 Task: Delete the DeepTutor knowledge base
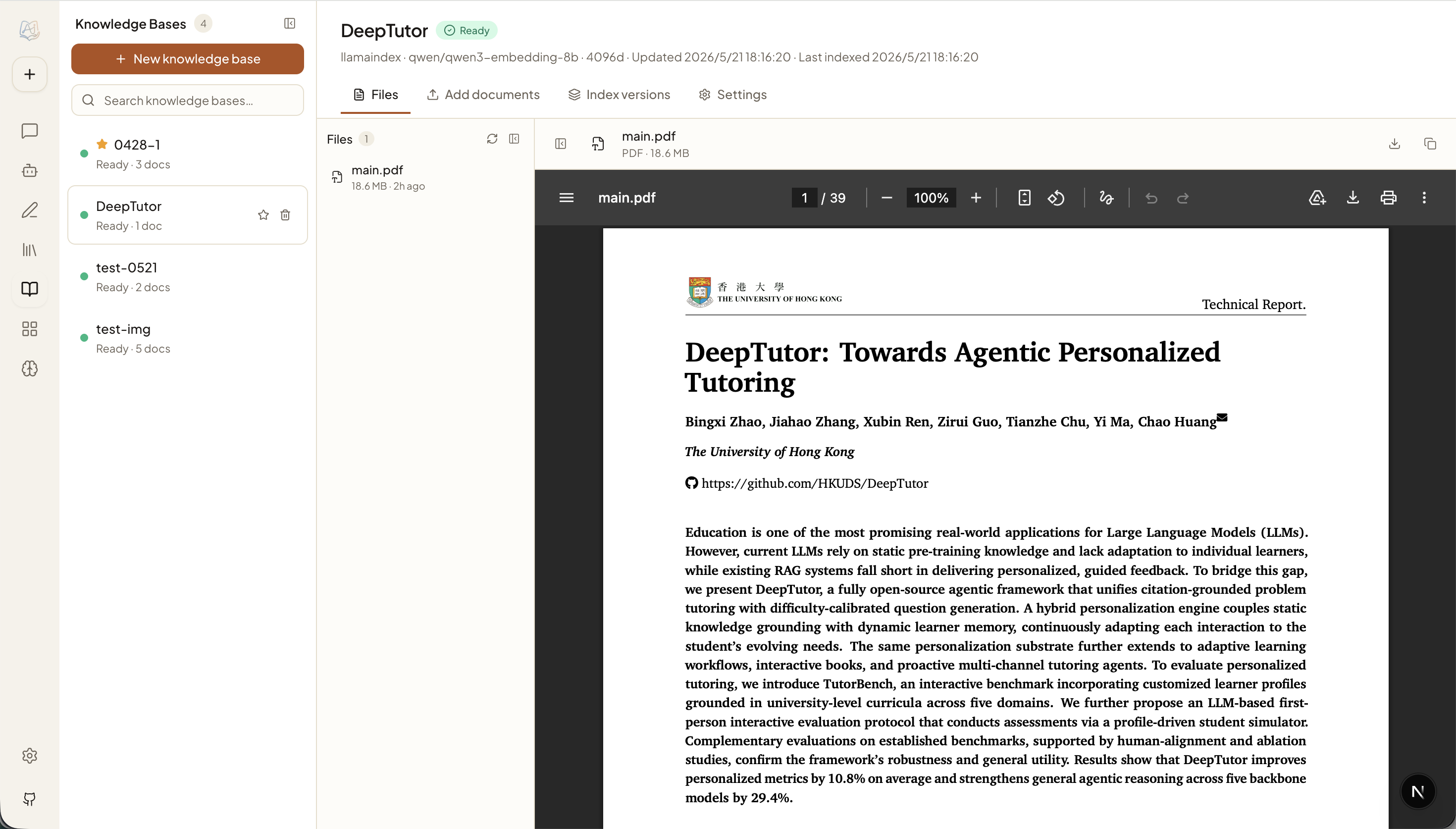(x=285, y=214)
